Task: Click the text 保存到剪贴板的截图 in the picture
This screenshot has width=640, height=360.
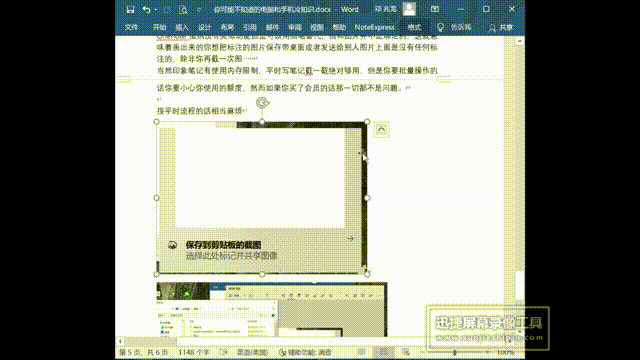Action: click(223, 245)
